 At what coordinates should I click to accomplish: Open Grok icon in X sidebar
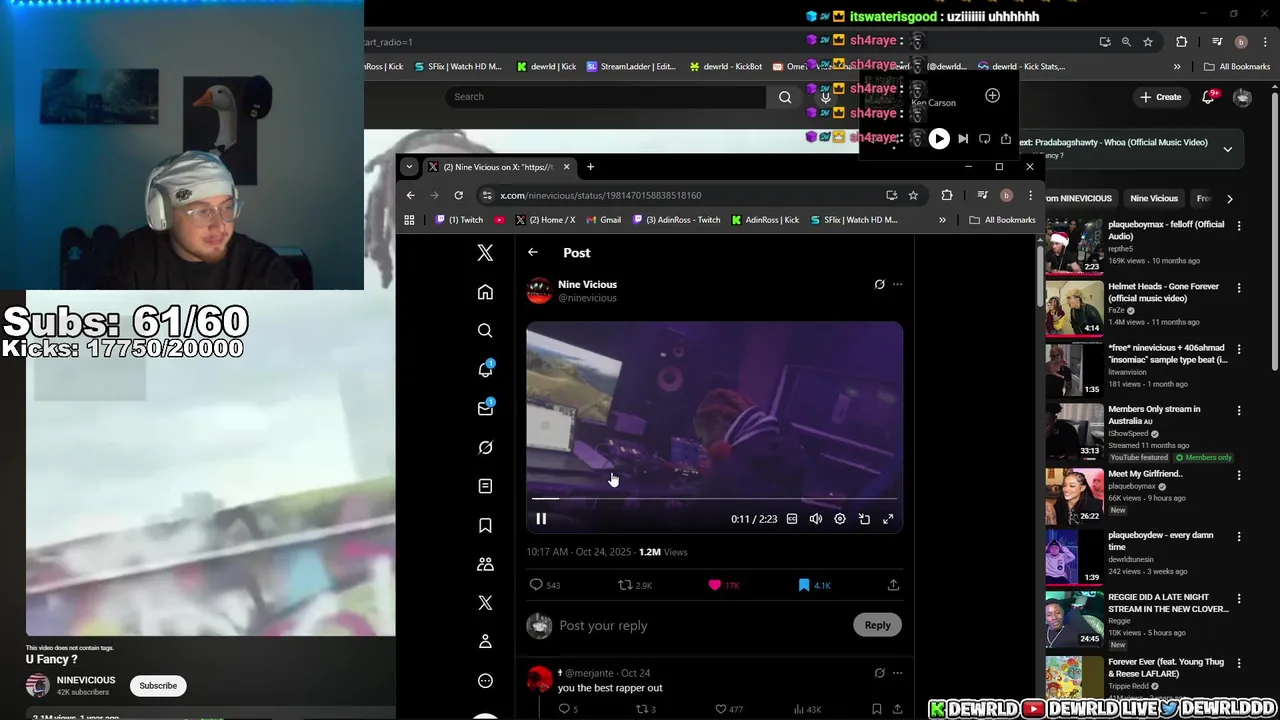(x=485, y=447)
